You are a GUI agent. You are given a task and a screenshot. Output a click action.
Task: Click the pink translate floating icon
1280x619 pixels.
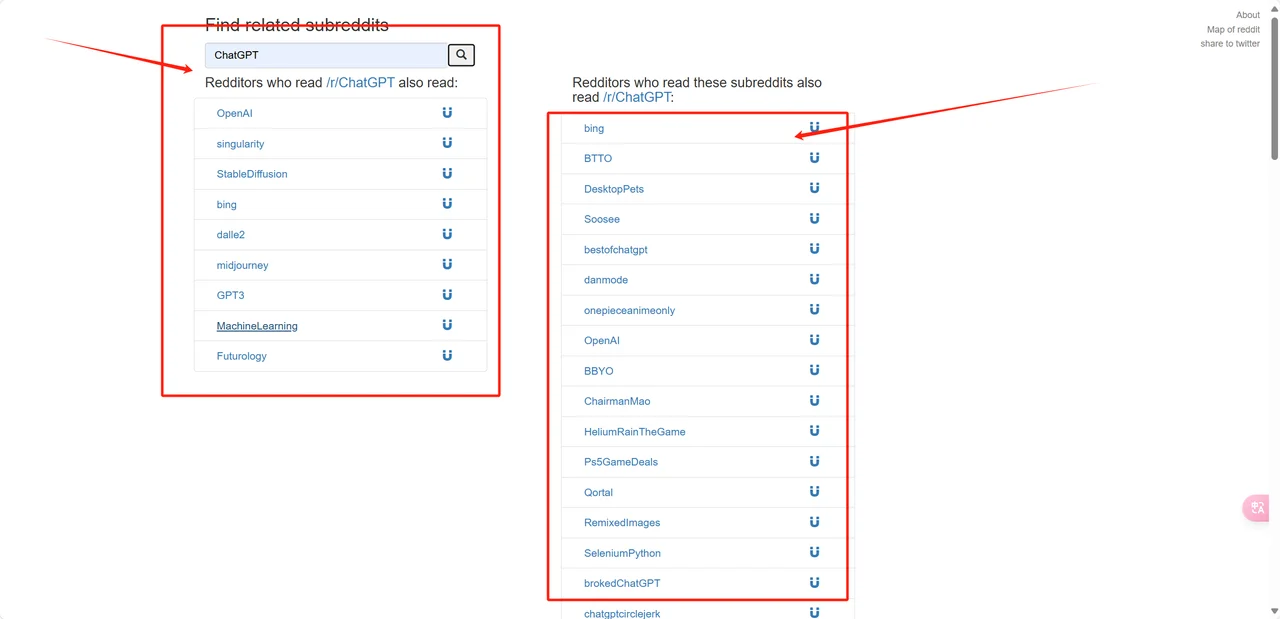point(1257,508)
